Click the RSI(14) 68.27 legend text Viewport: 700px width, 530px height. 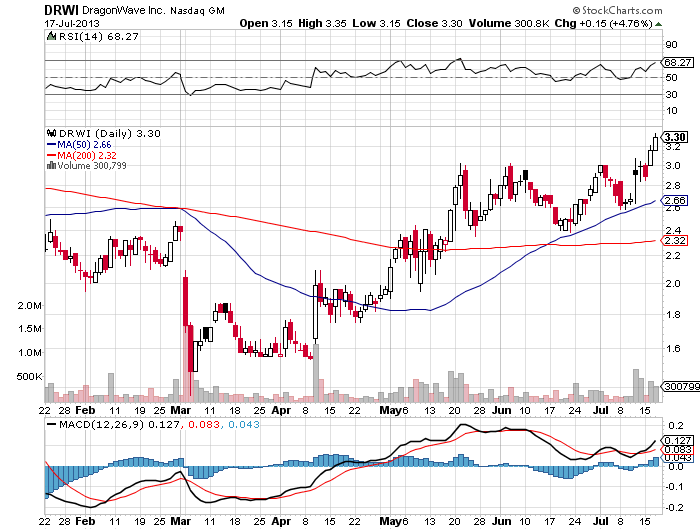(99, 36)
